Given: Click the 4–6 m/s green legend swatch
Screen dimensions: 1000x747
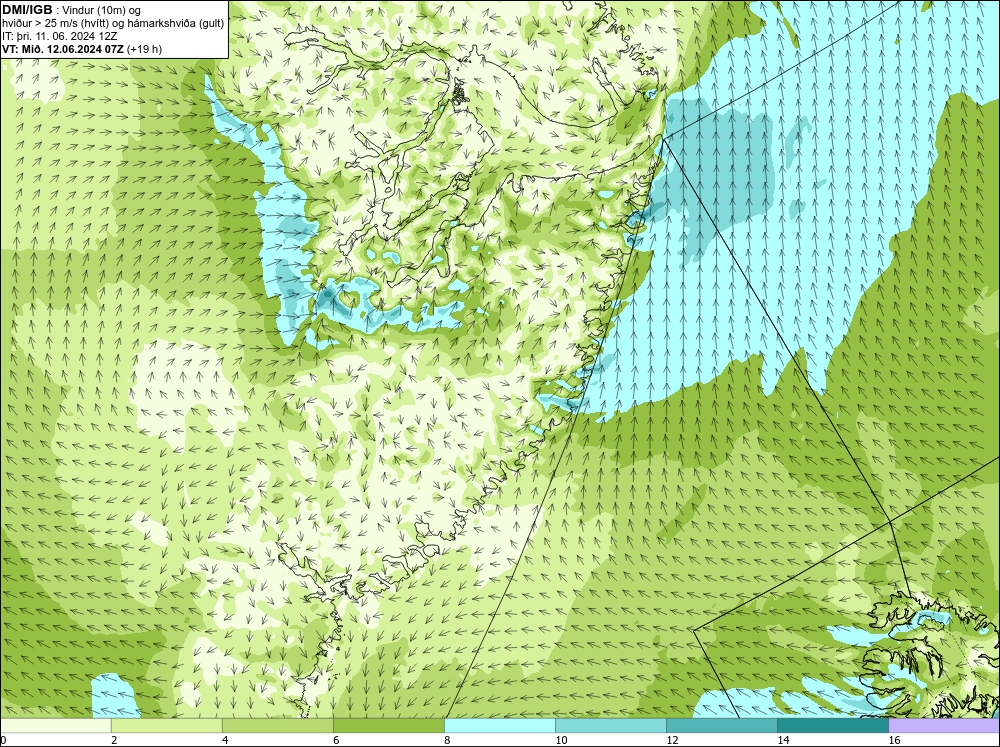Looking at the screenshot, I should coord(277,725).
